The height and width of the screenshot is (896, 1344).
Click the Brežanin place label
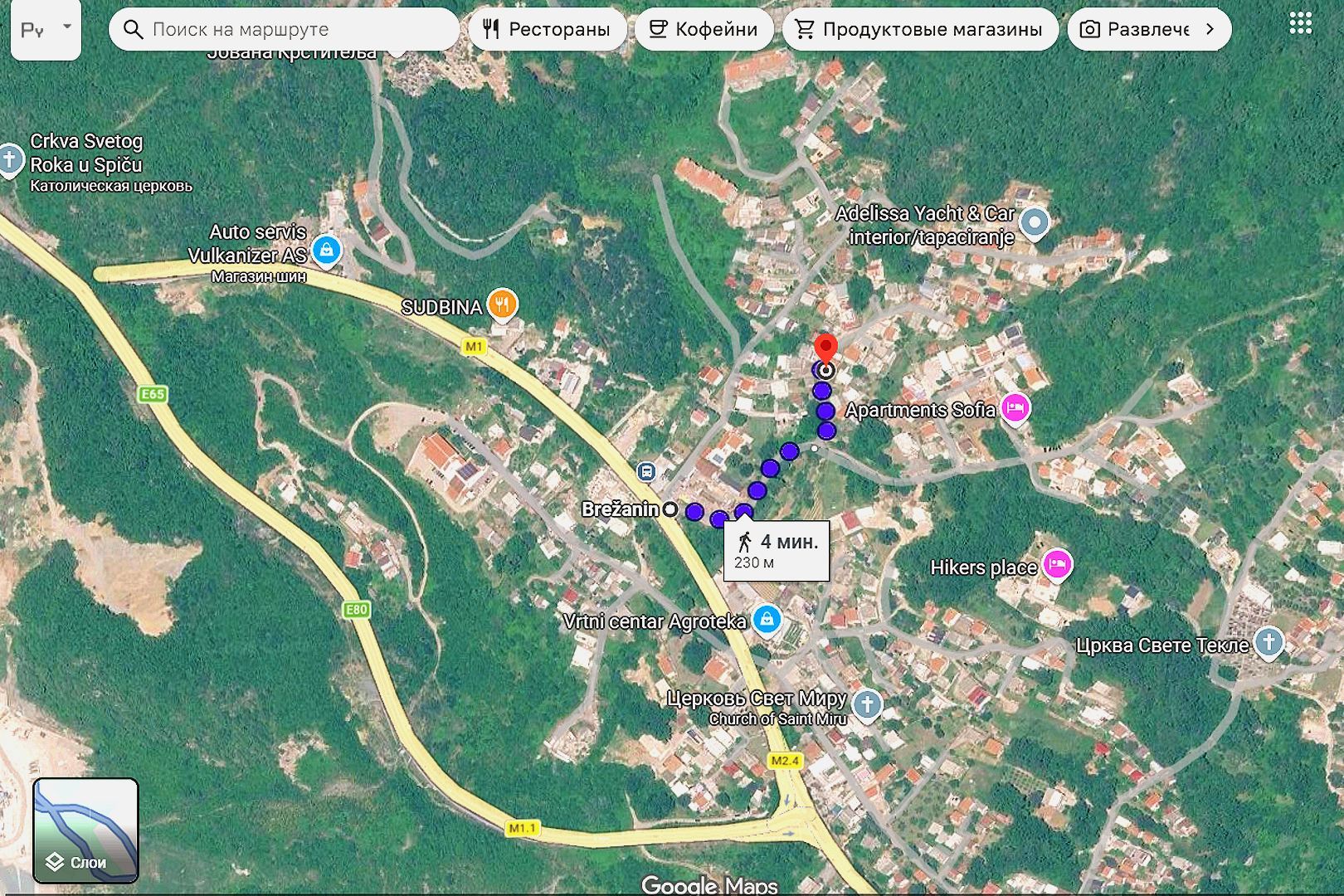pos(620,509)
